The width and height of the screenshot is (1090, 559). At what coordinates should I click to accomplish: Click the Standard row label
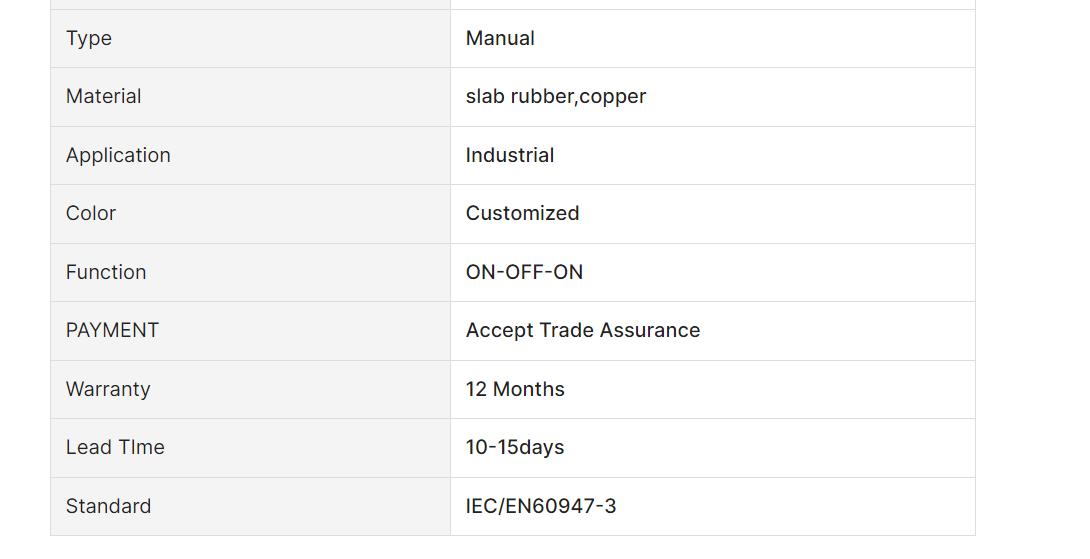tap(108, 506)
